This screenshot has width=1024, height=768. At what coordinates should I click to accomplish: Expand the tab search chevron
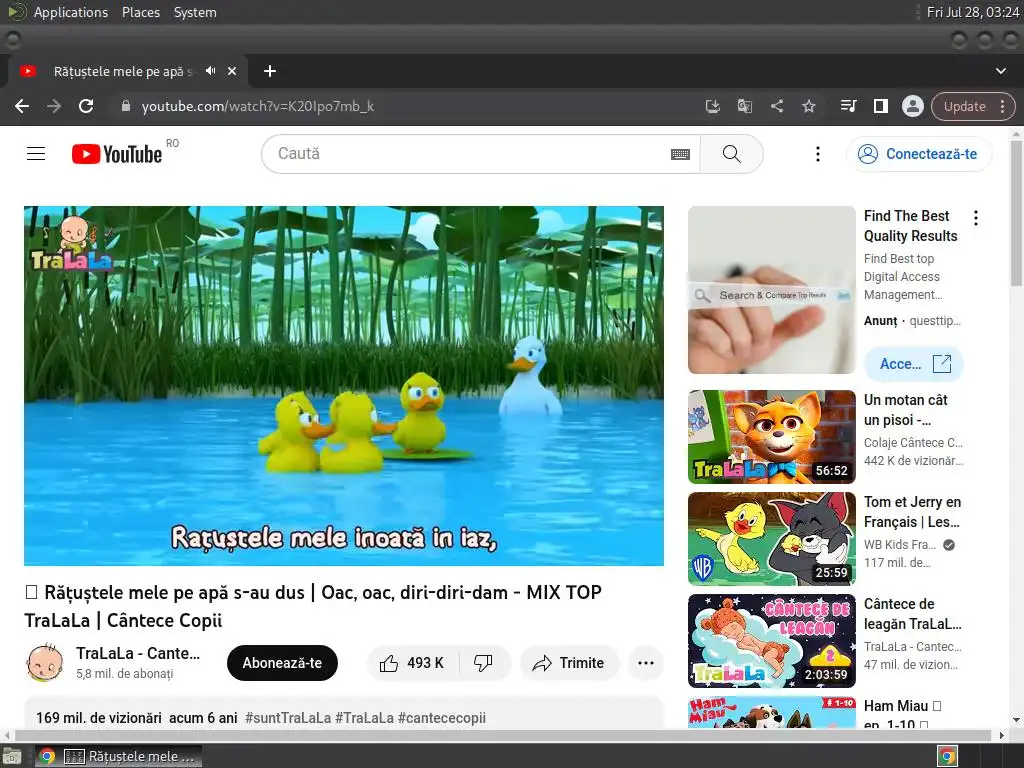click(1000, 71)
